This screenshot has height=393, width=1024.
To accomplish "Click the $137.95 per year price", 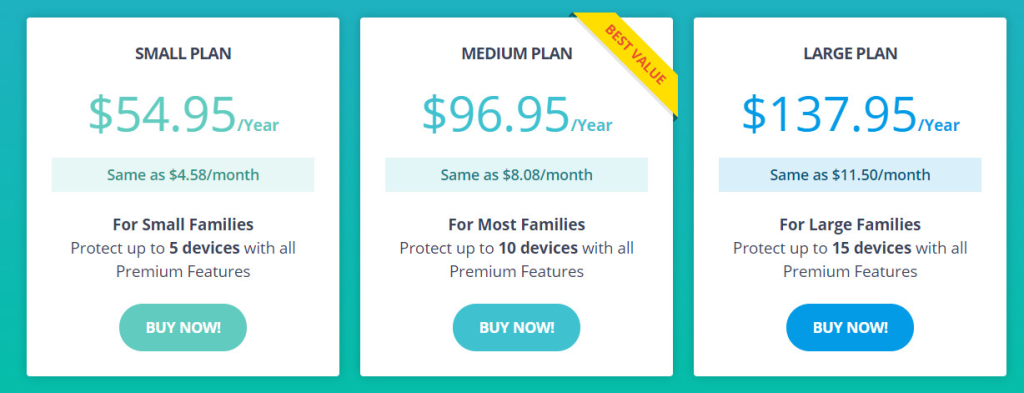I will pyautogui.click(x=850, y=114).
